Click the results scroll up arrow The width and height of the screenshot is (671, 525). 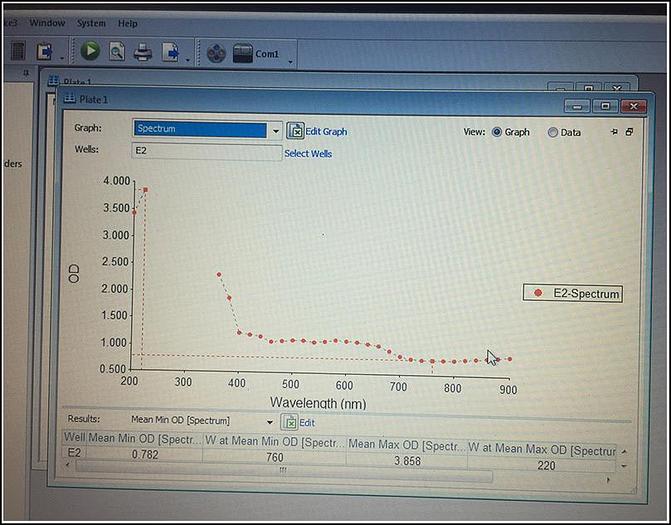(x=624, y=451)
